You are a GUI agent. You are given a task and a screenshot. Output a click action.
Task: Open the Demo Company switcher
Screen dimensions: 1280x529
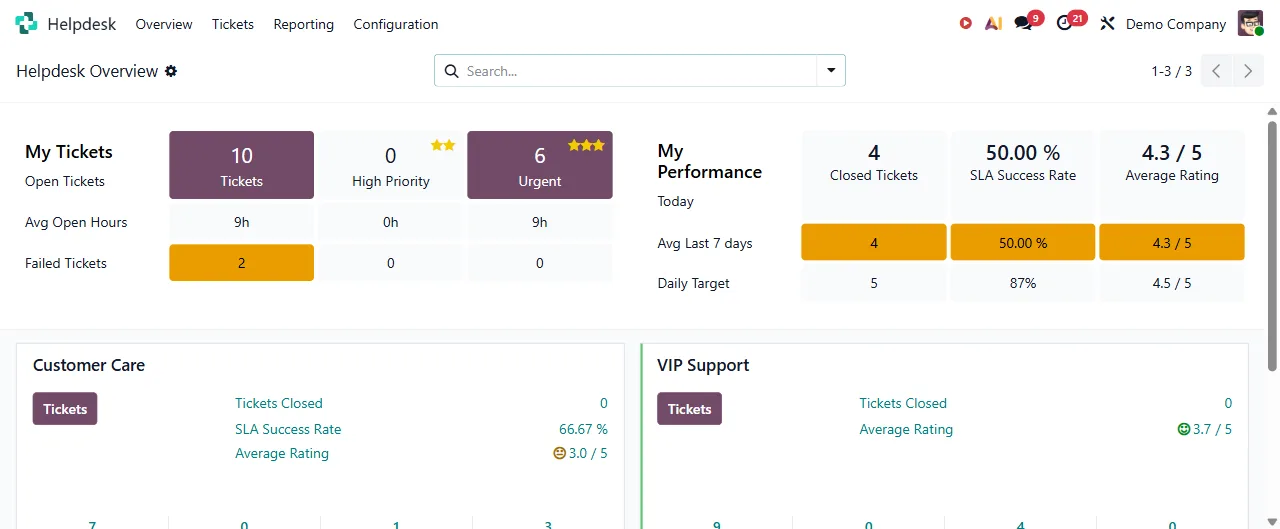point(1176,24)
